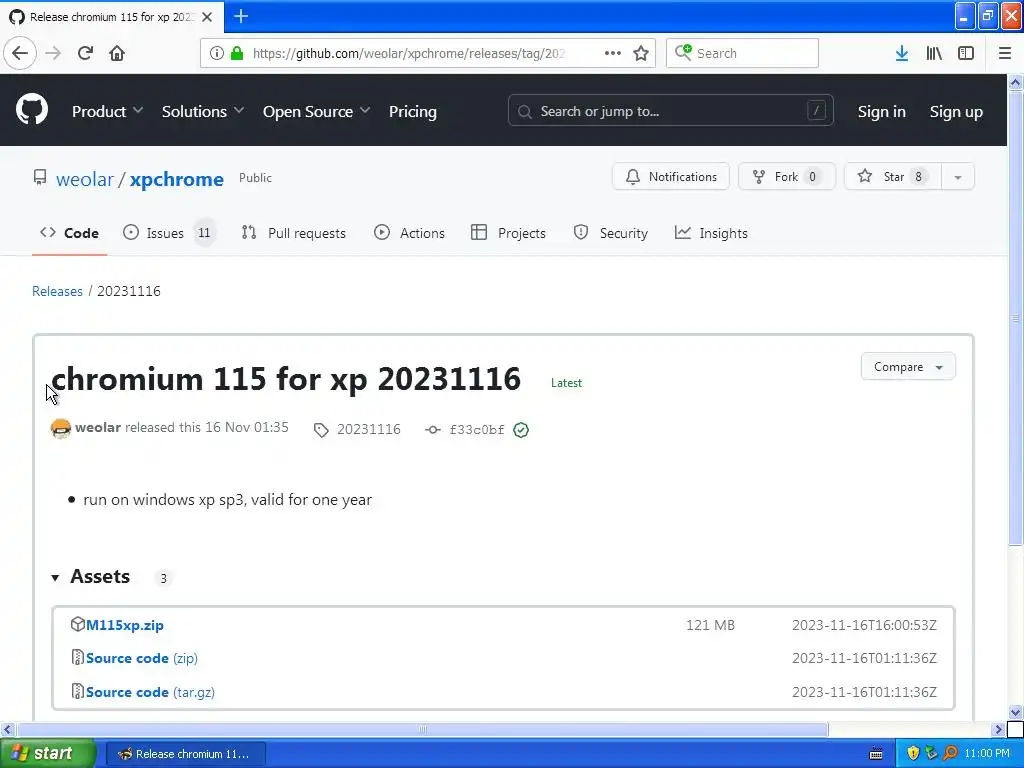Click the horizontal scrollbar thumb
Screen dimensions: 1024x768
423,729
